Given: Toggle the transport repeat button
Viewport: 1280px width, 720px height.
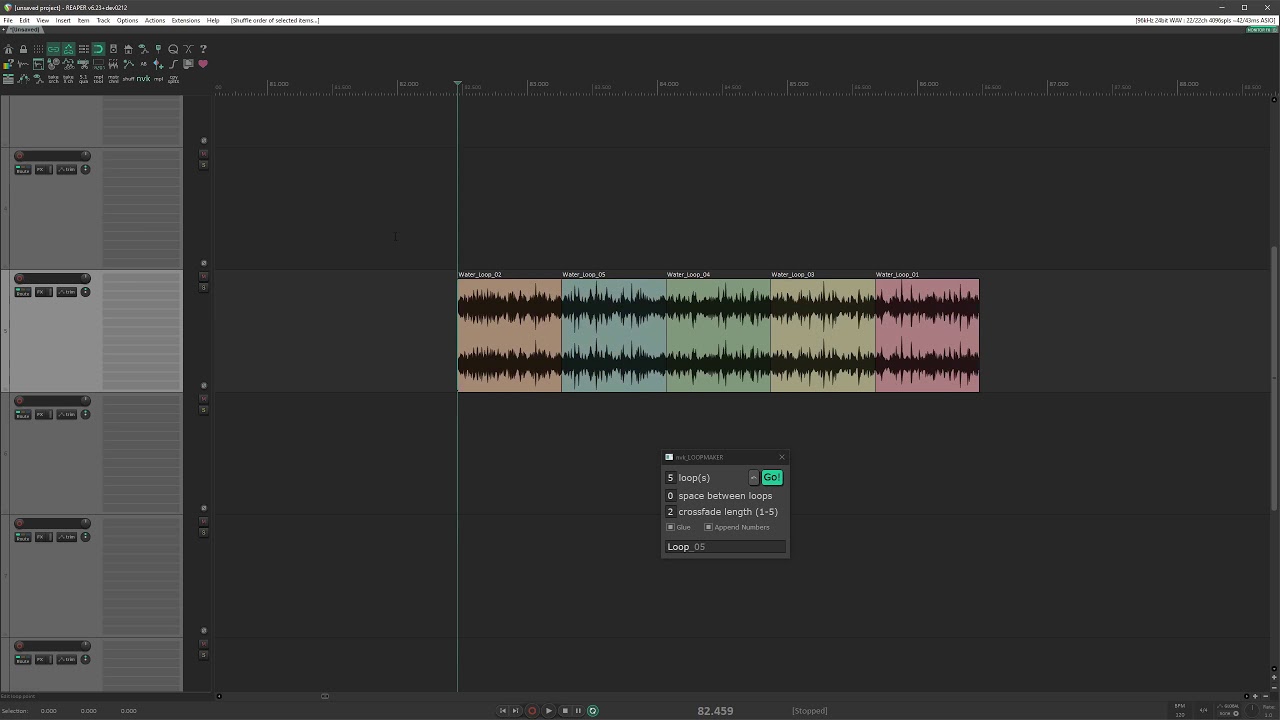Looking at the screenshot, I should point(593,711).
